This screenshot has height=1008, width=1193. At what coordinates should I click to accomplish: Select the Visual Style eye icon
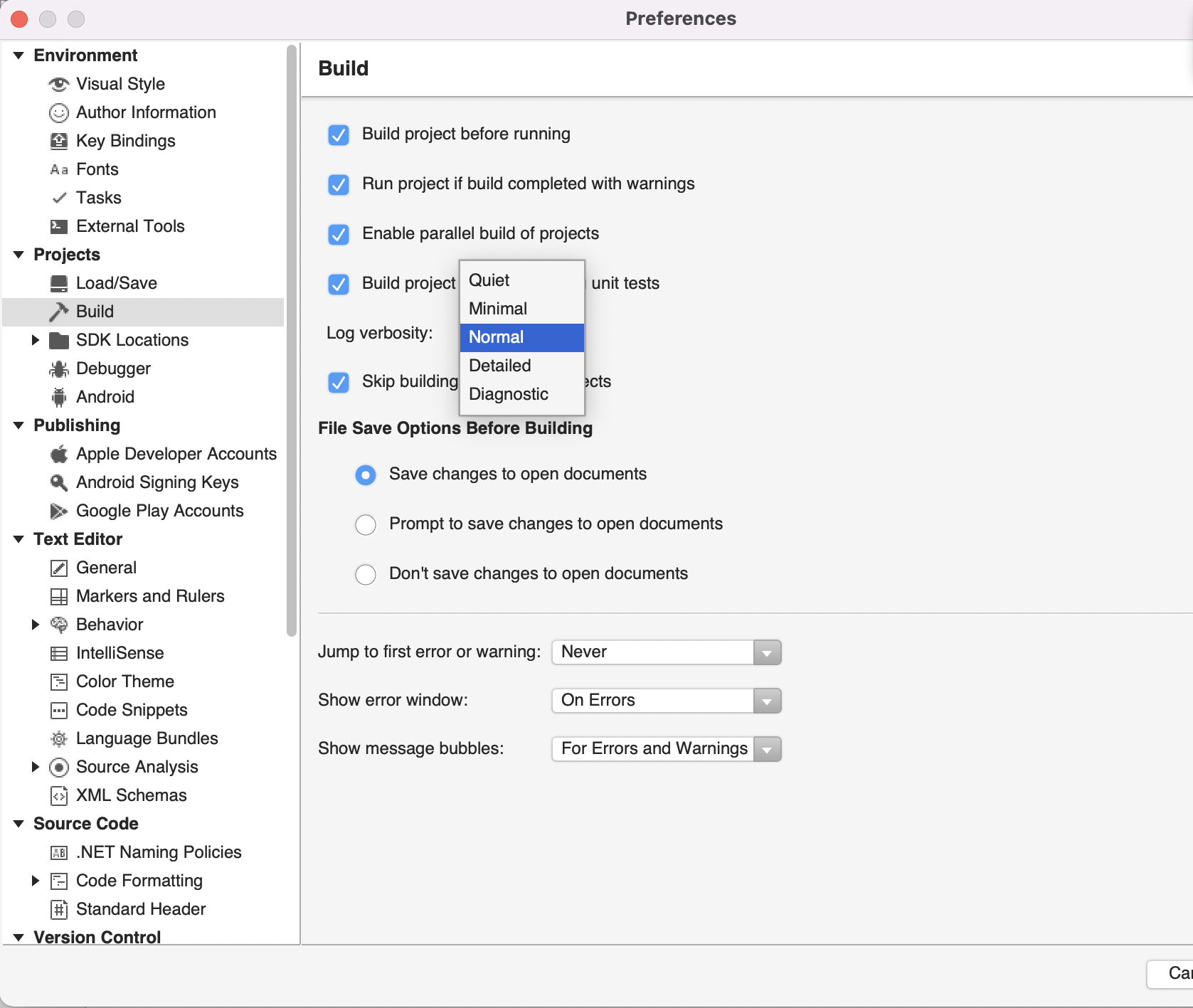click(58, 84)
